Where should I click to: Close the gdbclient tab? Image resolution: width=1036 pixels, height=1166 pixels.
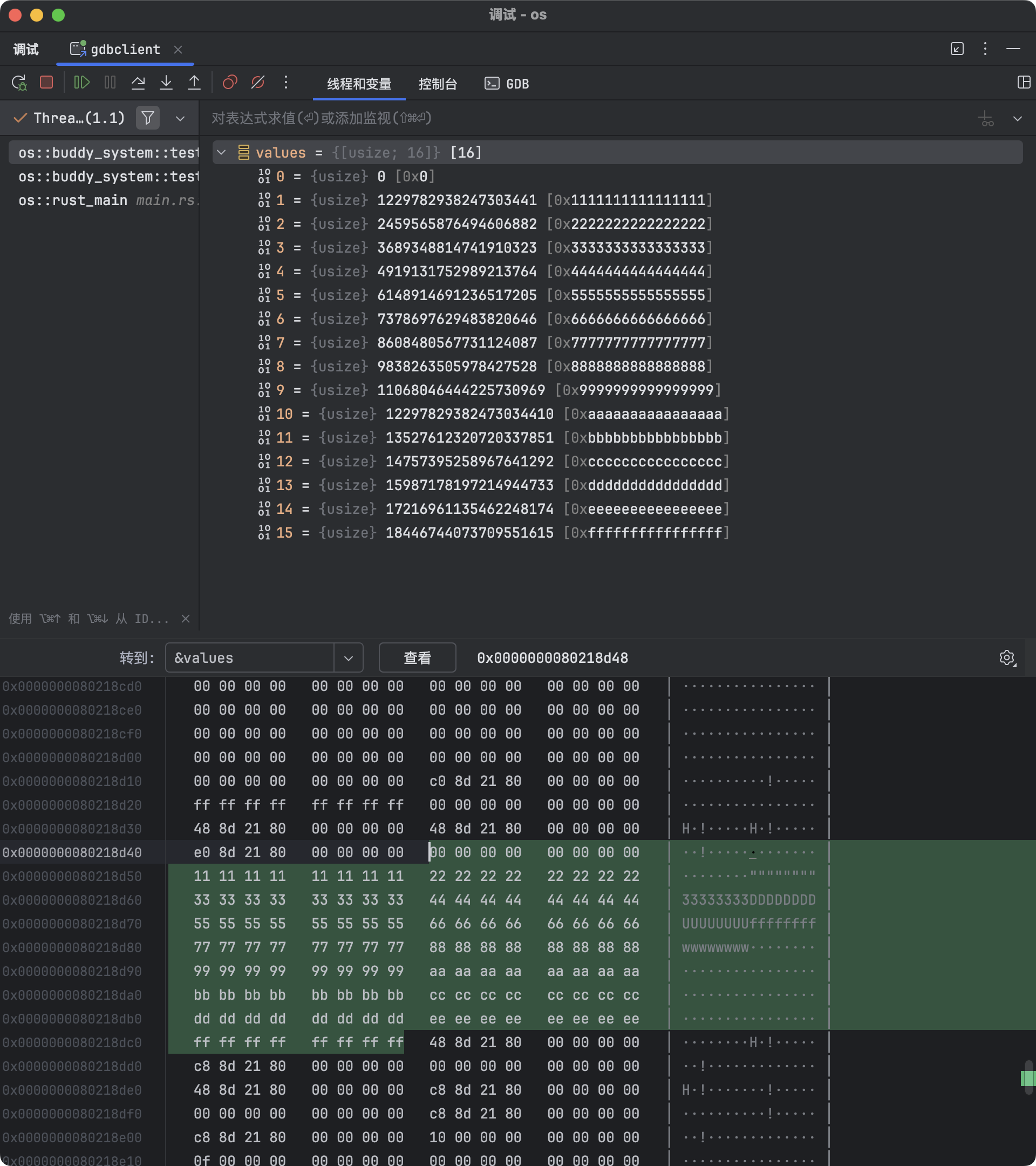pyautogui.click(x=178, y=50)
